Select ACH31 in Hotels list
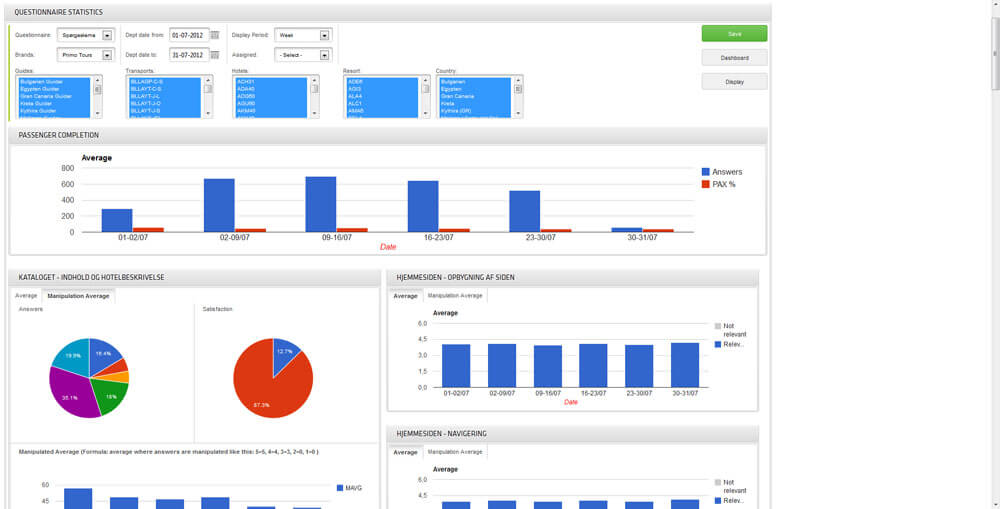1000x509 pixels. 272,82
